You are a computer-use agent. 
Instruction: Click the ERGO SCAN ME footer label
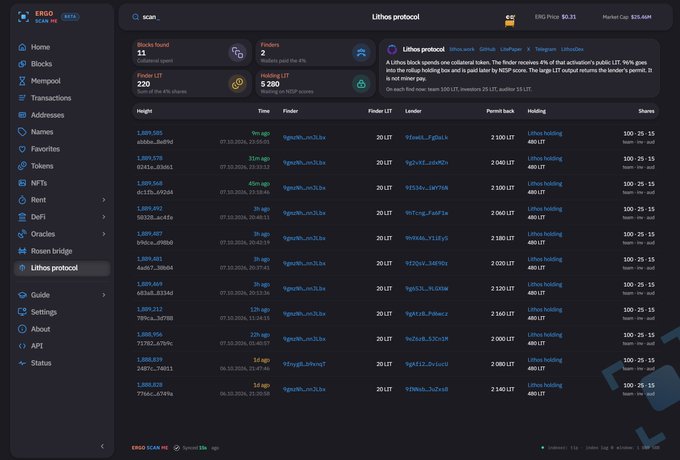click(150, 448)
